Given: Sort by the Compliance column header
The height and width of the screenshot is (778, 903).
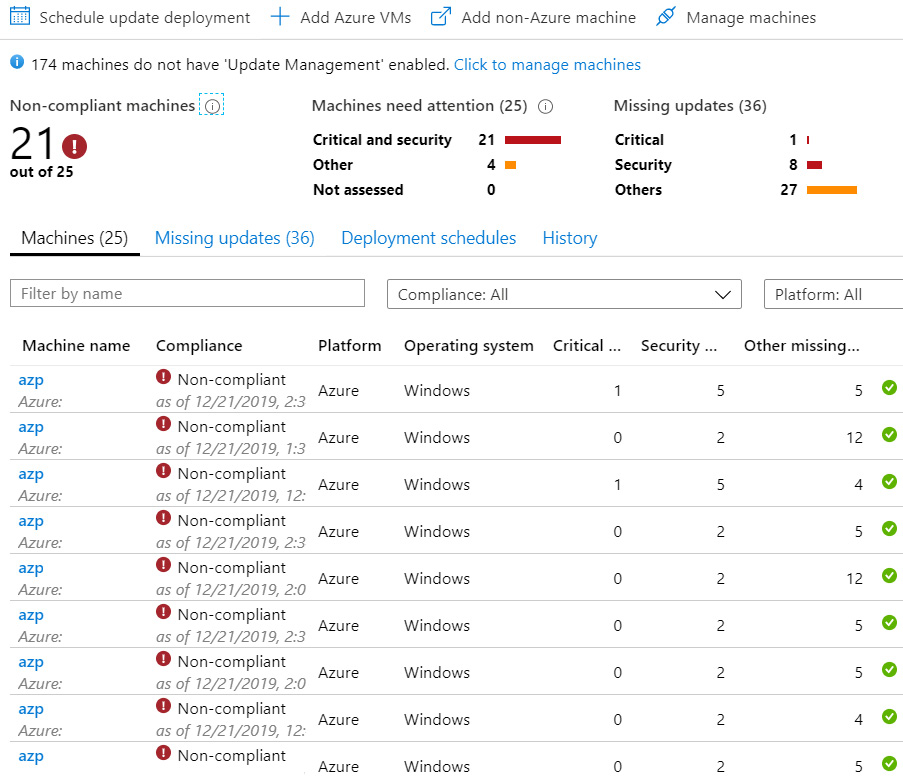Looking at the screenshot, I should 199,345.
